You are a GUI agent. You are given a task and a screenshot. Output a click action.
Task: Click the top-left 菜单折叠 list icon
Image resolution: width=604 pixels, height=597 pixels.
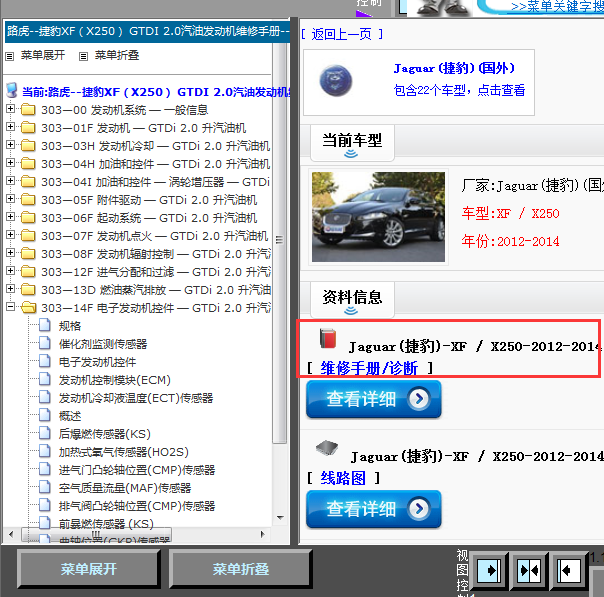tap(83, 57)
